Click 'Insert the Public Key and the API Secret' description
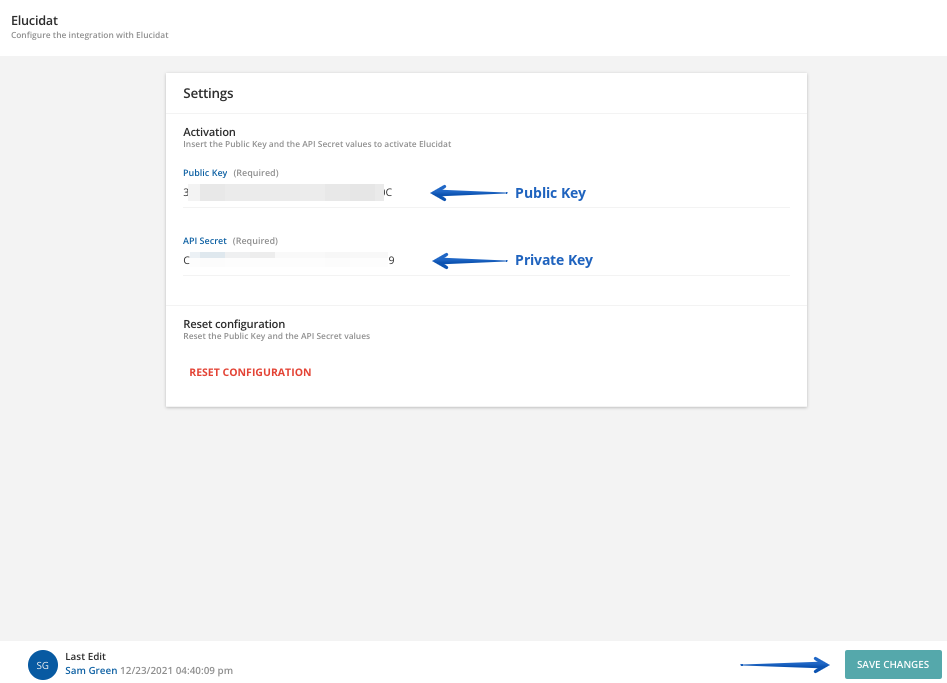 pyautogui.click(x=317, y=144)
